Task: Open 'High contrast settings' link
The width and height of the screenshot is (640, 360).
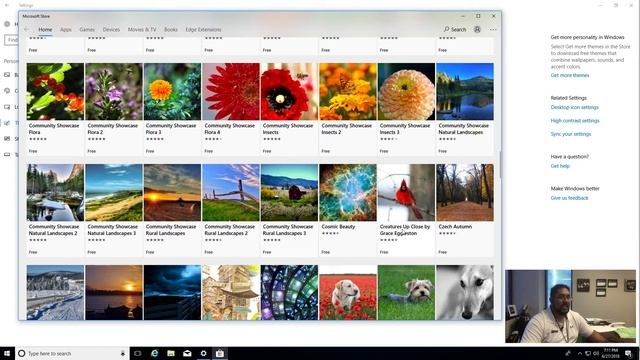Action: 575,121
